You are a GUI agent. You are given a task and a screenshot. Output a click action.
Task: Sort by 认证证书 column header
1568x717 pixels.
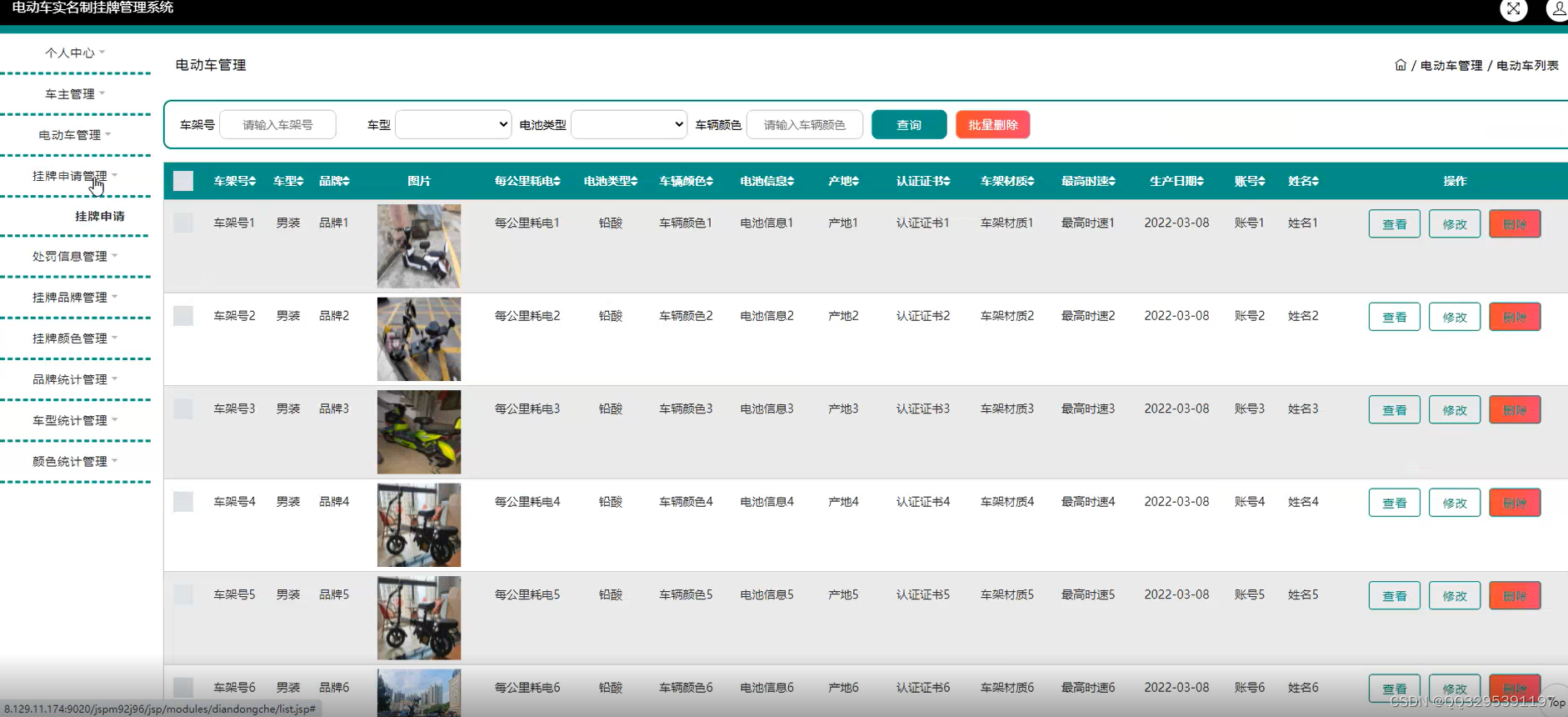[x=923, y=181]
